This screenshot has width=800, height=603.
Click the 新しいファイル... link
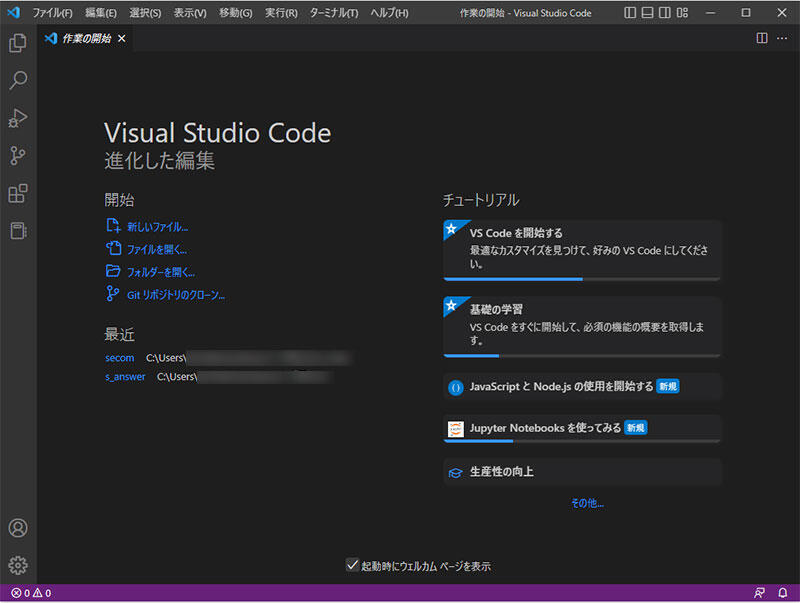tap(158, 227)
